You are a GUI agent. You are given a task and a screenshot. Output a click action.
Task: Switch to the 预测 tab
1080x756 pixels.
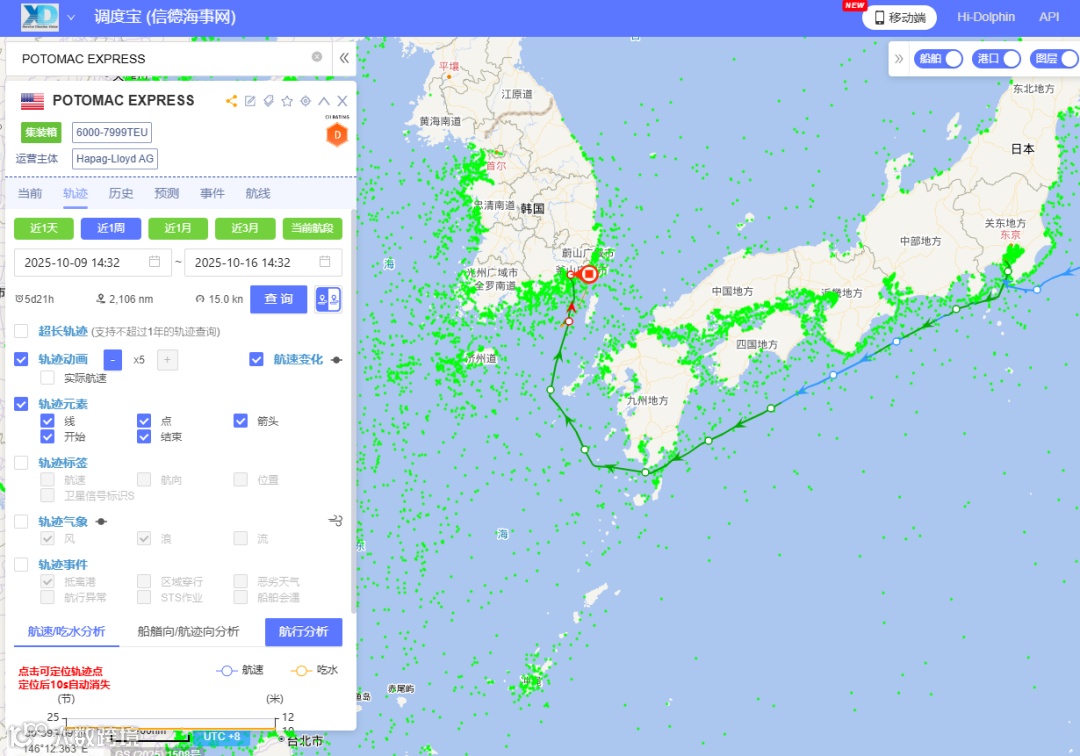point(167,193)
